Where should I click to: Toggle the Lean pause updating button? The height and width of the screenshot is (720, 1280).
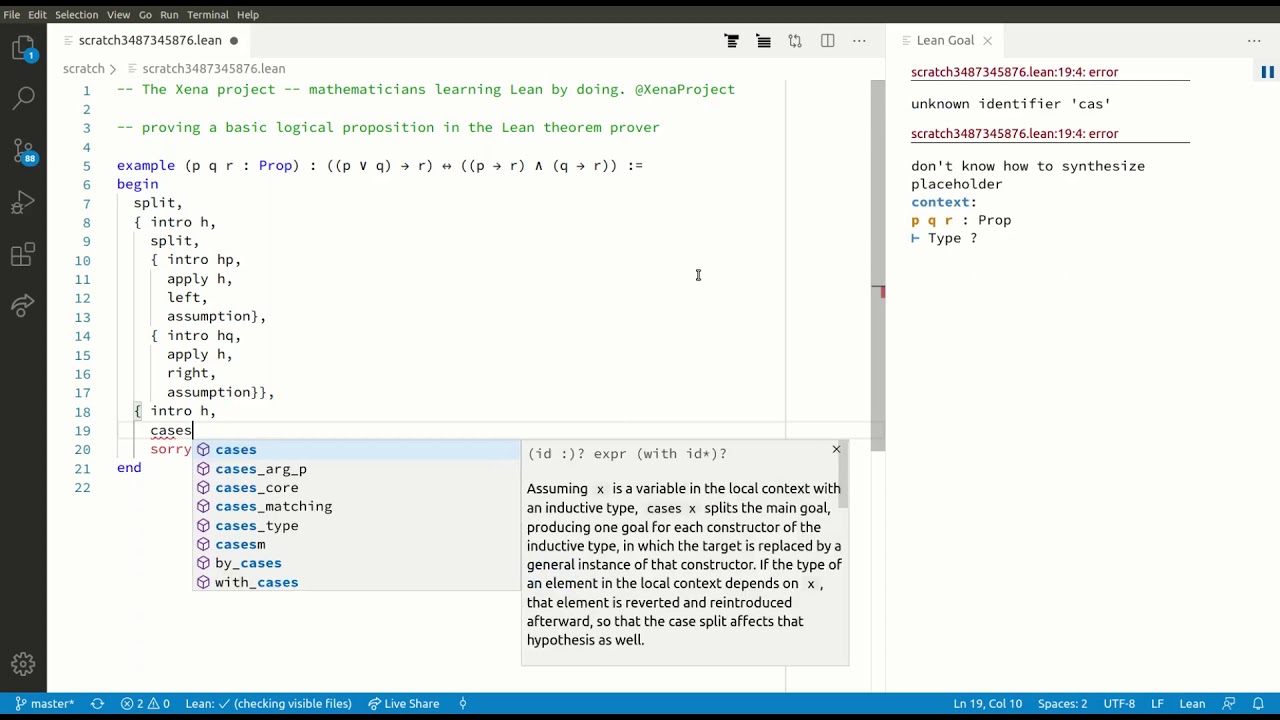click(x=1267, y=72)
